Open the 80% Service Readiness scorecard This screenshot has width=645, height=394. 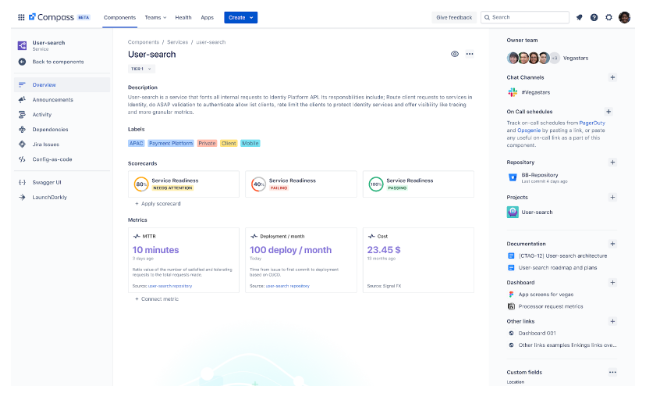tap(183, 184)
